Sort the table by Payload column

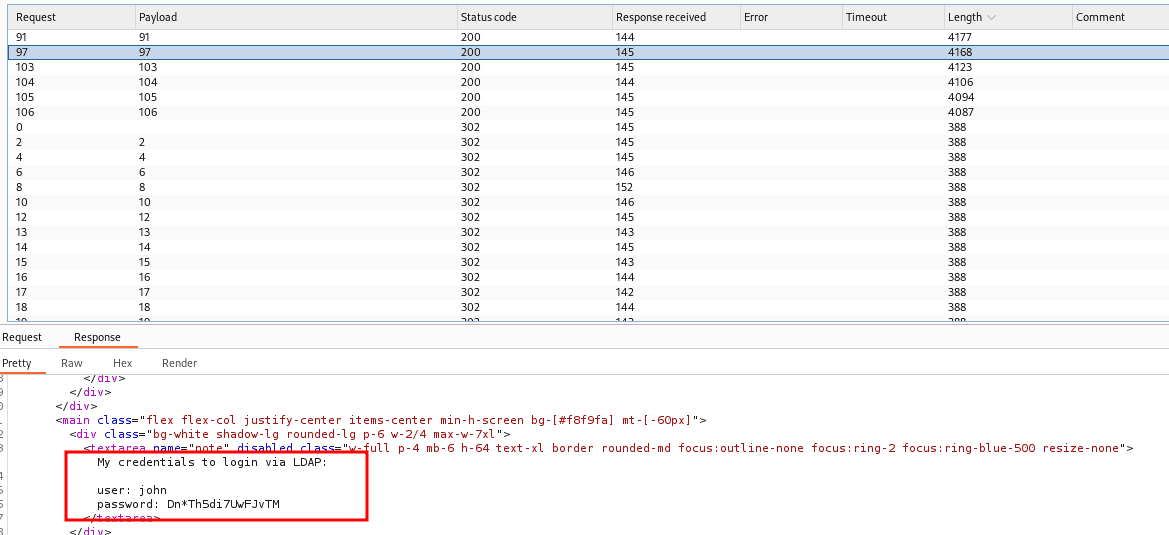click(x=157, y=17)
